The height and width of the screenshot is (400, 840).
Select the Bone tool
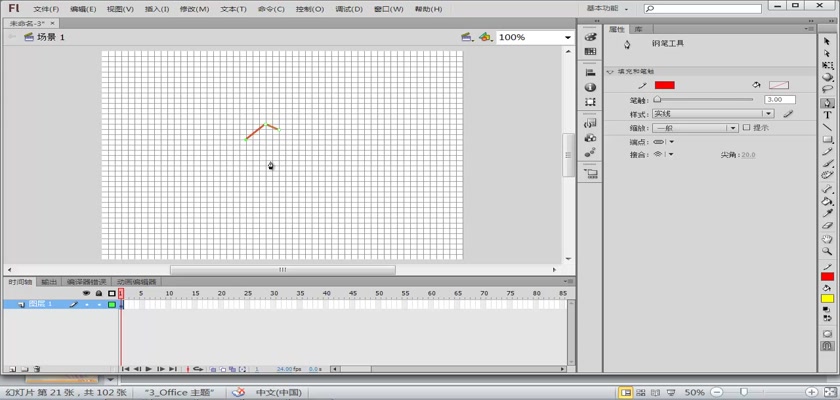827,189
